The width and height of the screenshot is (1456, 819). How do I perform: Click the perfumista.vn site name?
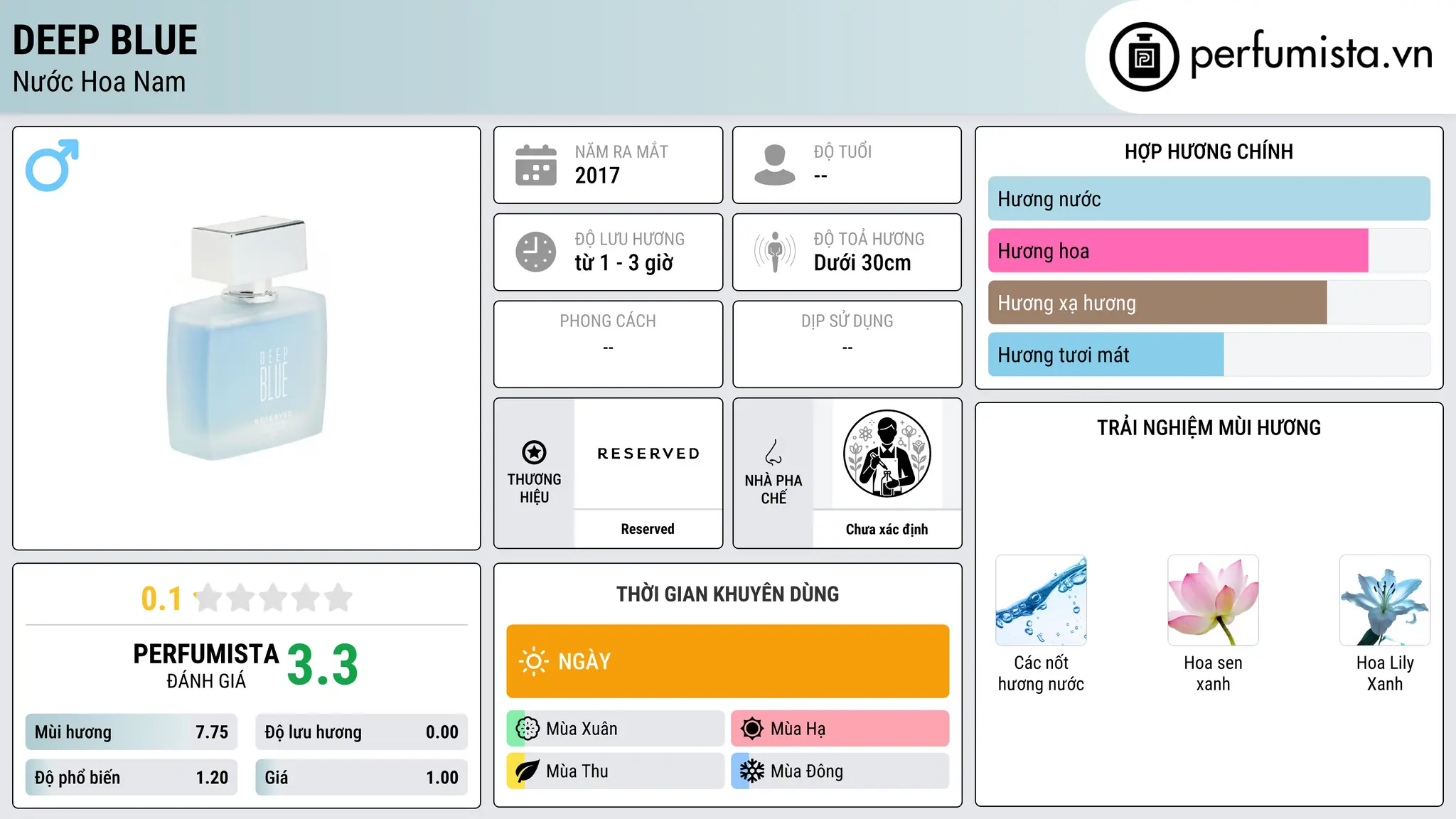(1312, 54)
